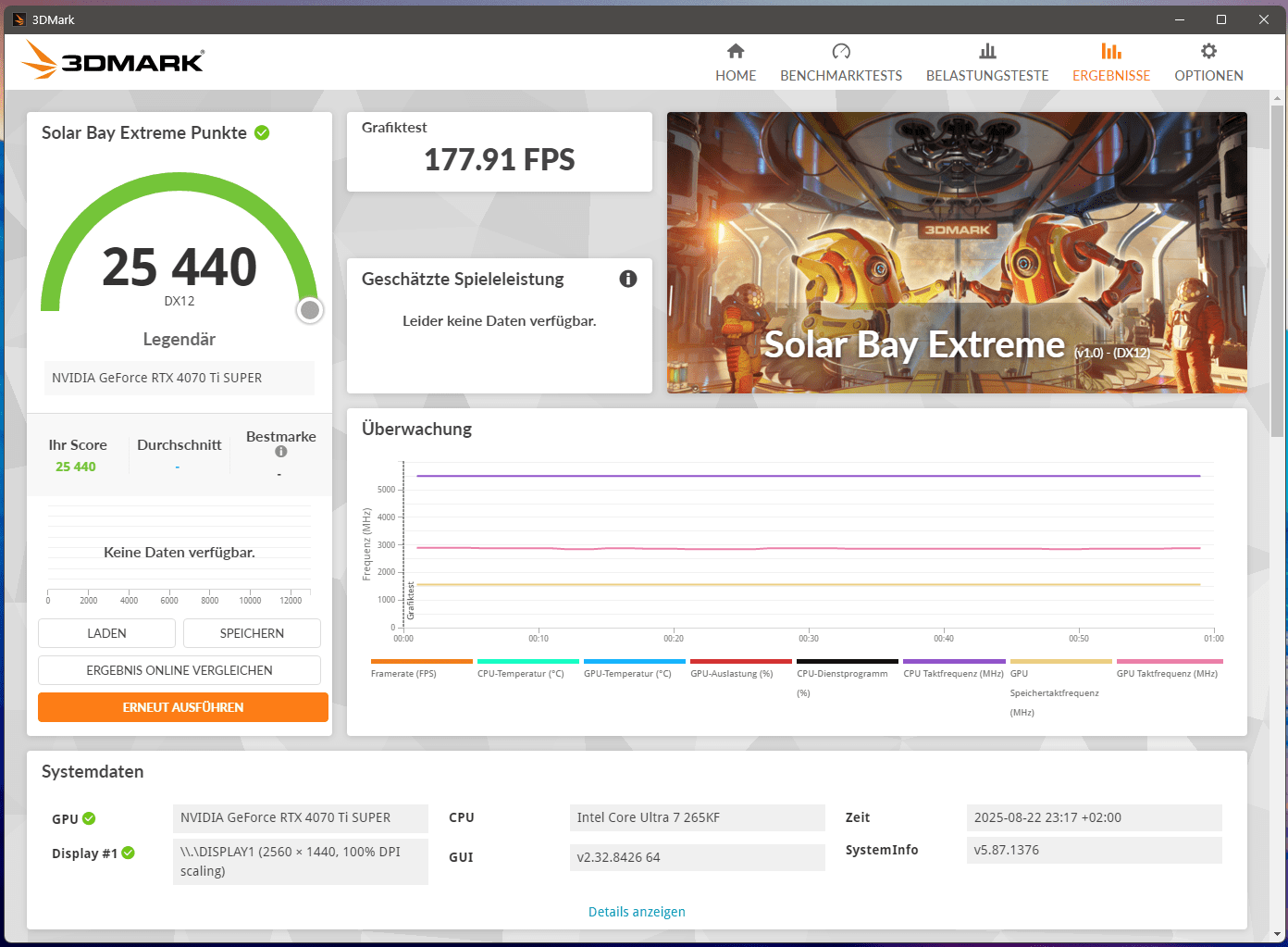1288x947 pixels.
Task: Click the Solar Bay Extreme thumbnail image
Action: [957, 253]
